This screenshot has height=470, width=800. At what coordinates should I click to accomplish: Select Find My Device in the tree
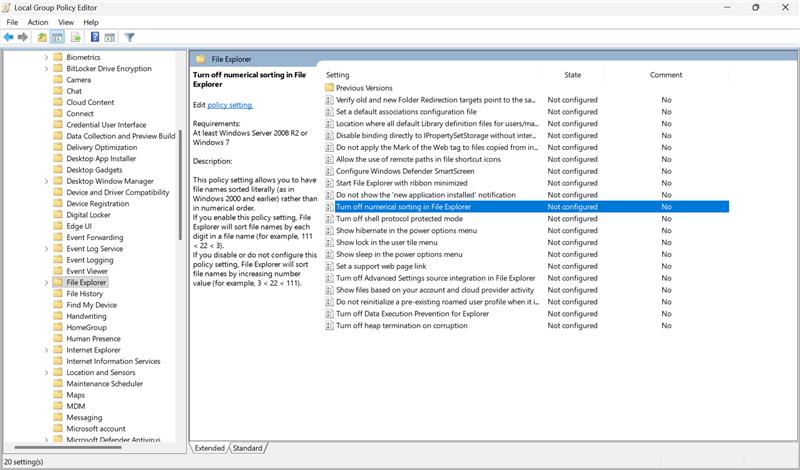[91, 305]
